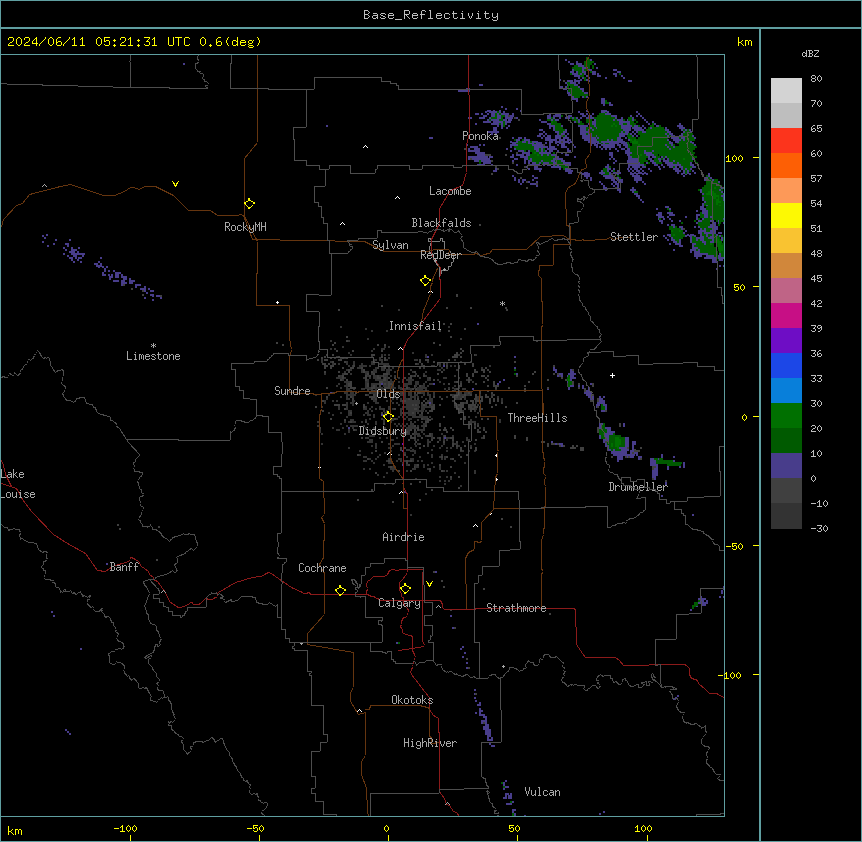Image resolution: width=862 pixels, height=842 pixels.
Task: Click the Lacombe town label
Action: 450,191
